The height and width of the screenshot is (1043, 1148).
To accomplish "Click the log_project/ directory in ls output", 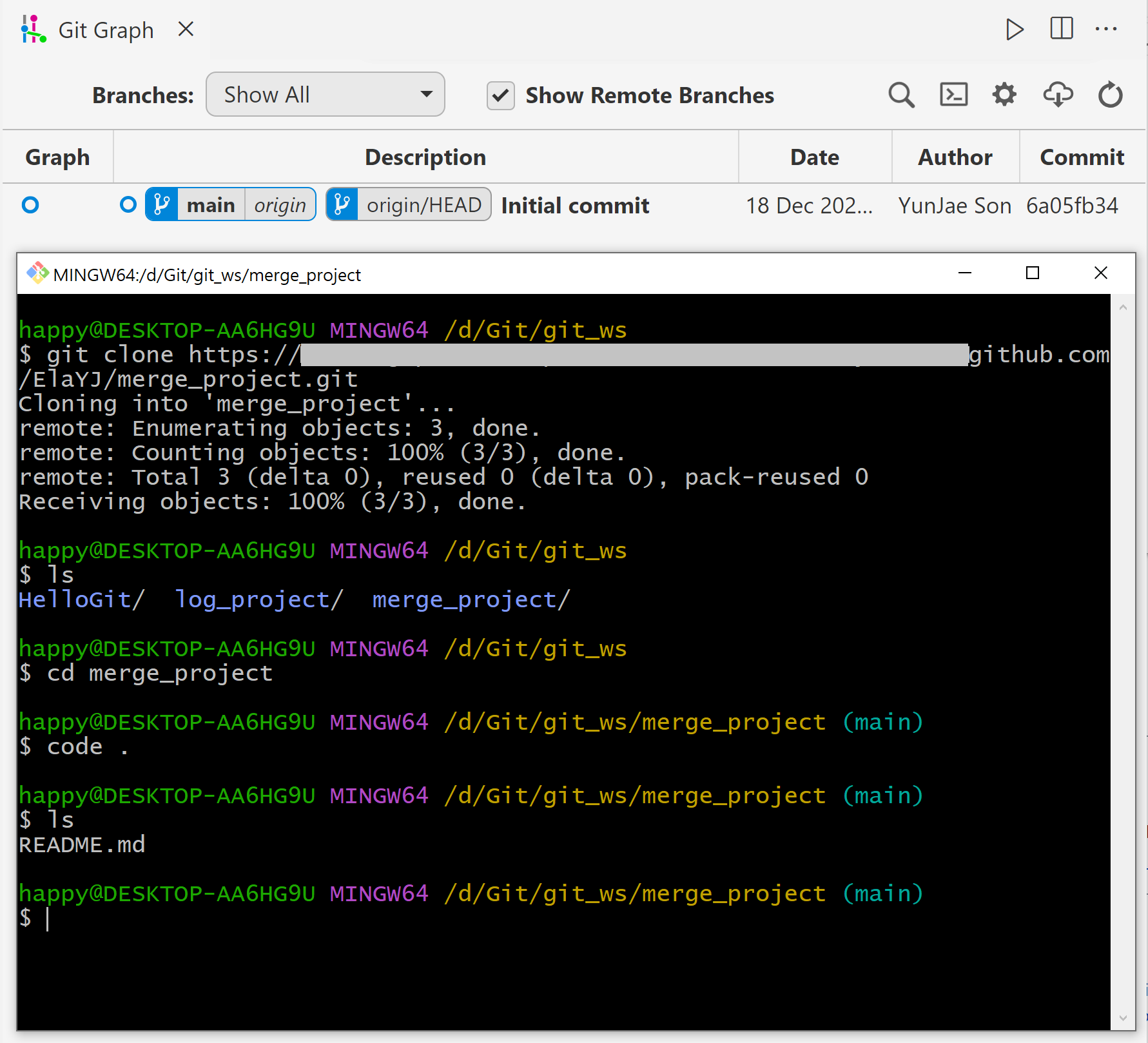I will (x=259, y=600).
